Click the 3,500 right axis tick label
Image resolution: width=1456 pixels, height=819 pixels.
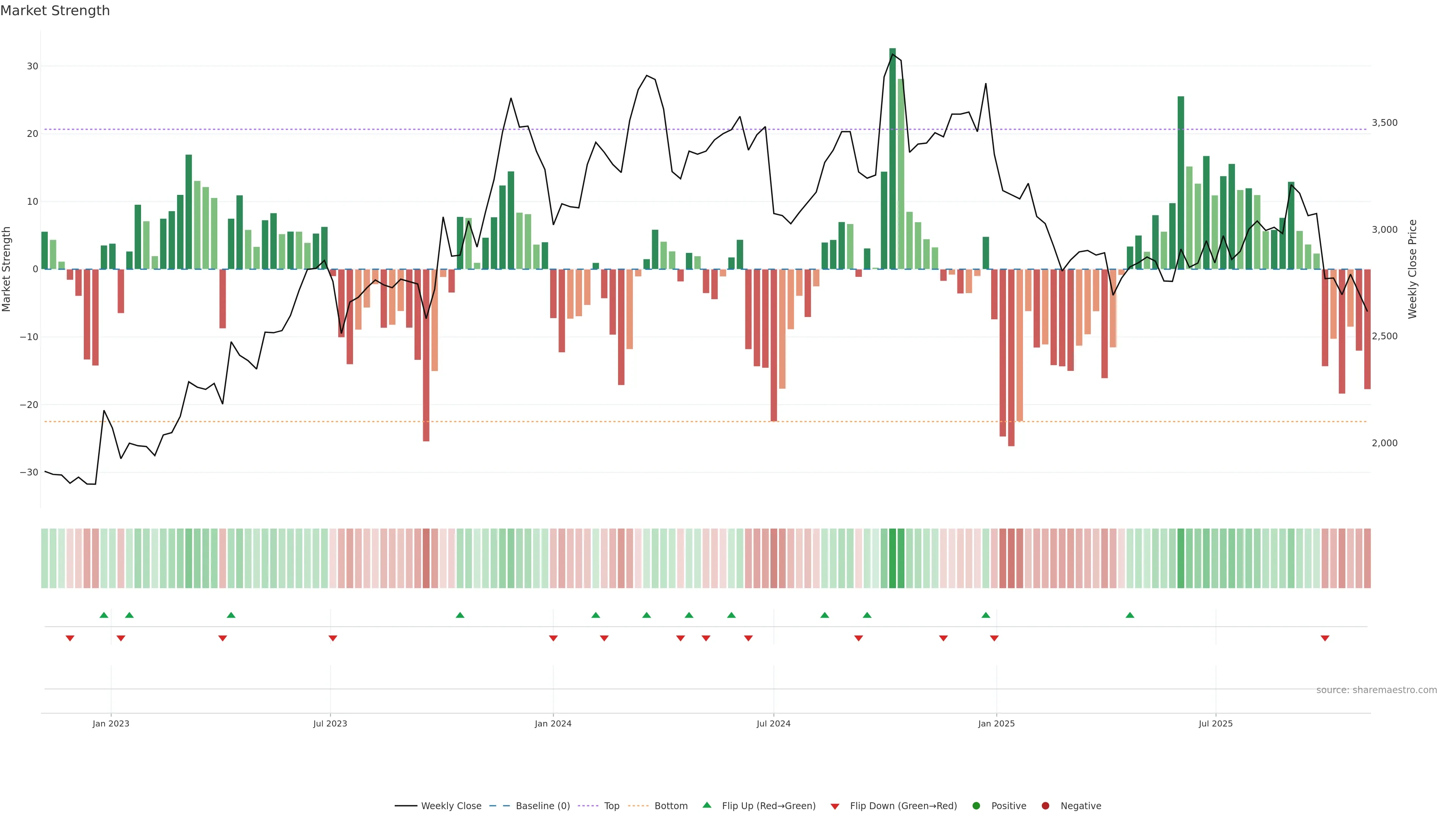[x=1384, y=122]
